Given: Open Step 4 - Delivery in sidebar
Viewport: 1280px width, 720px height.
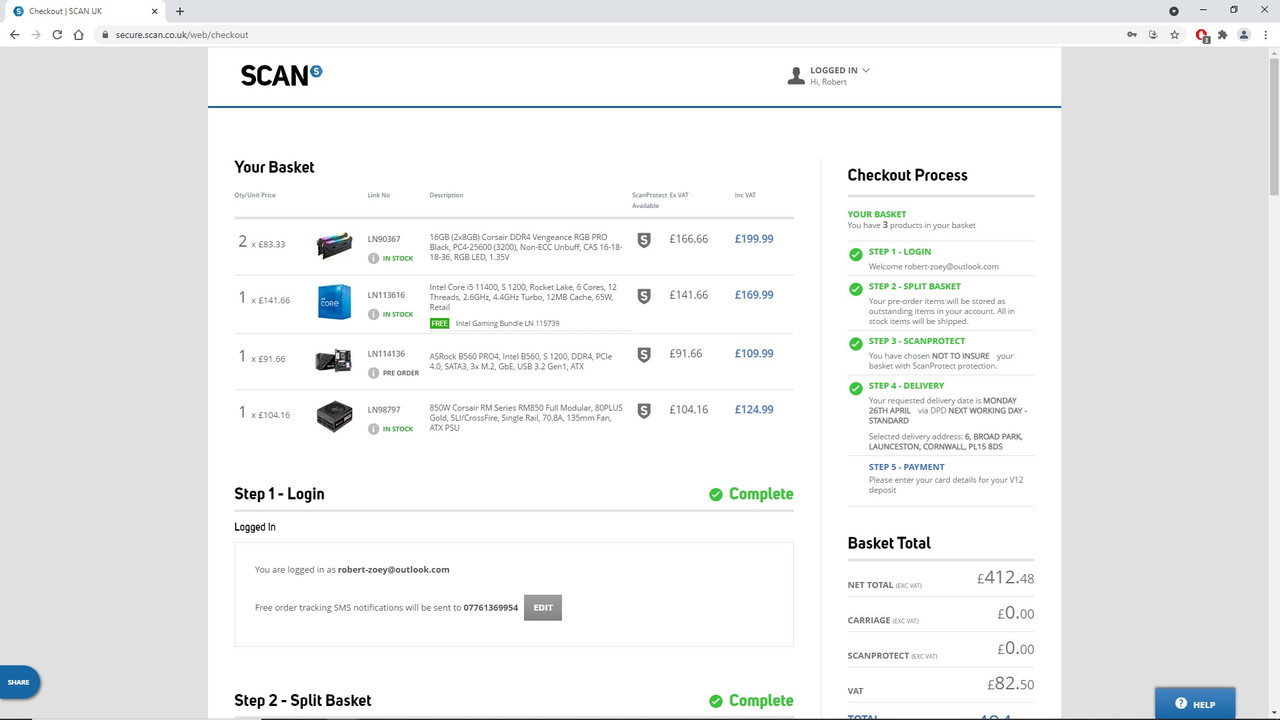Looking at the screenshot, I should tap(906, 385).
